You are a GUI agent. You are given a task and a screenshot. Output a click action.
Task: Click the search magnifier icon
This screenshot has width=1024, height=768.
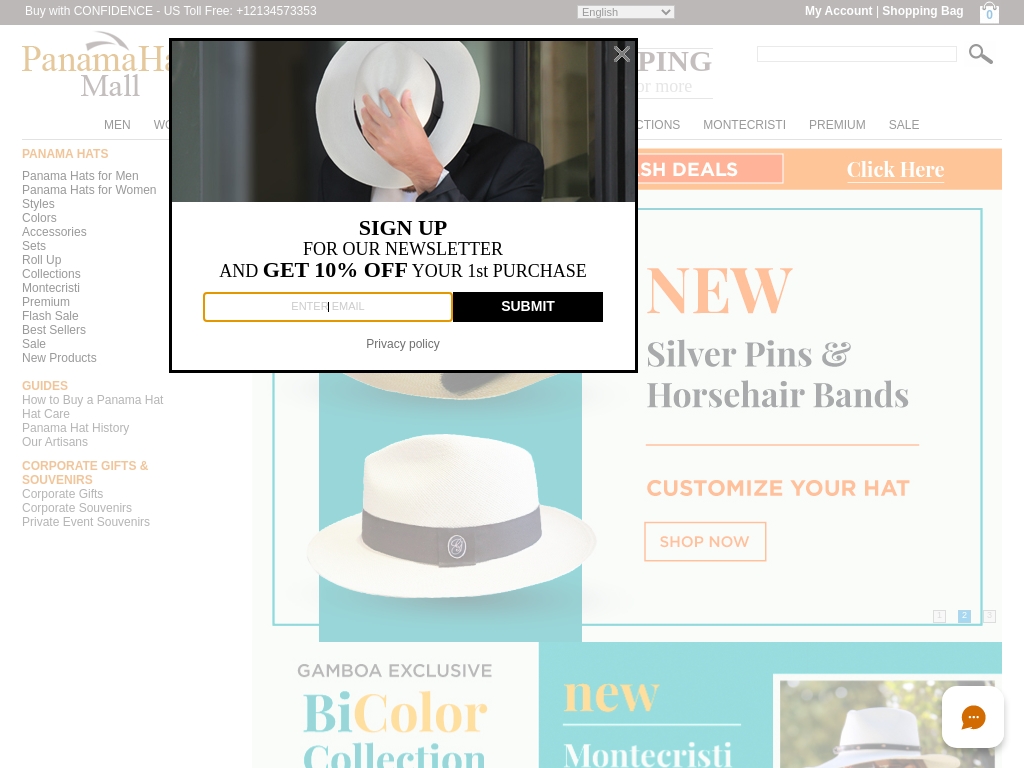click(980, 54)
